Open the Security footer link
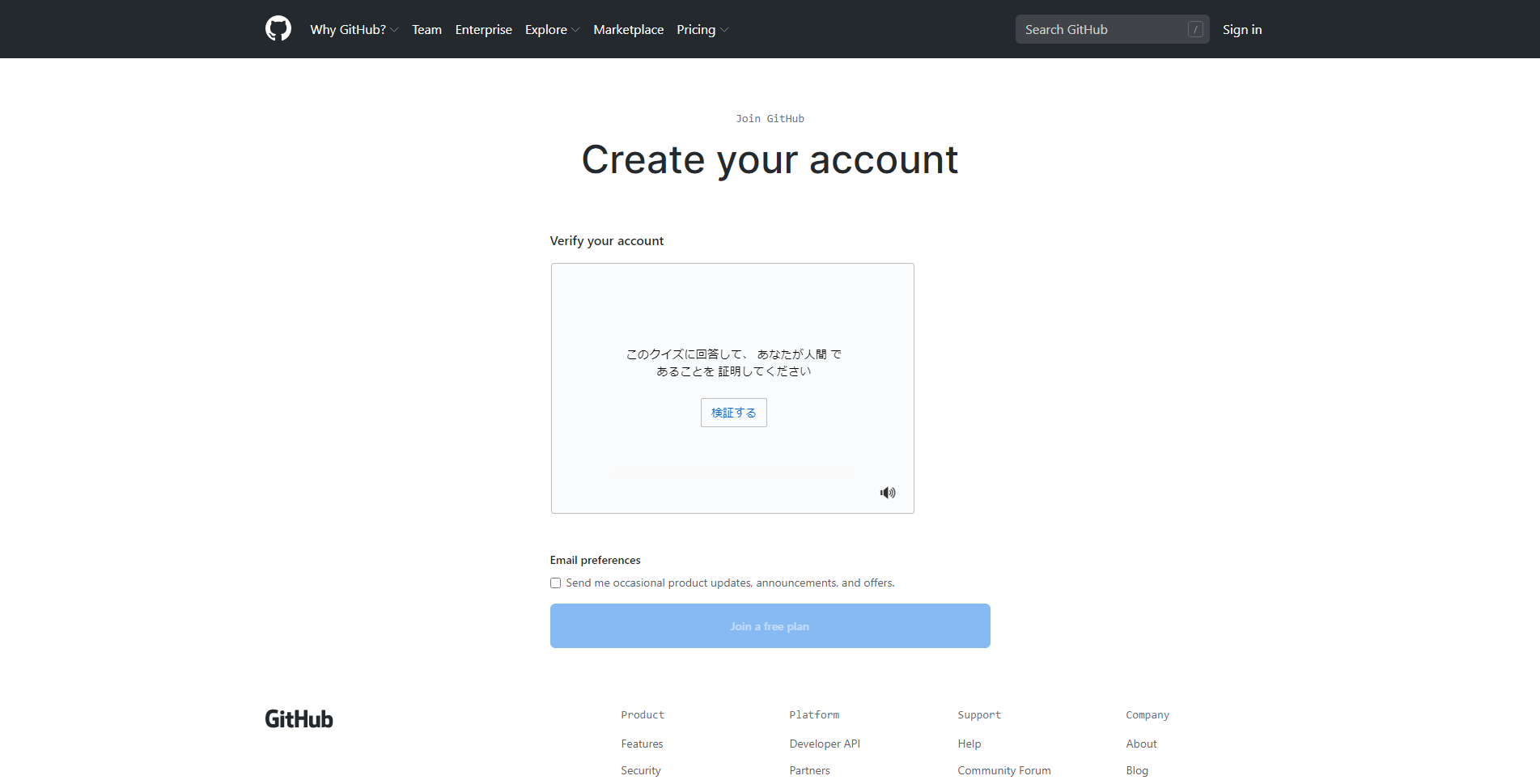The width and height of the screenshot is (1540, 784). [641, 770]
